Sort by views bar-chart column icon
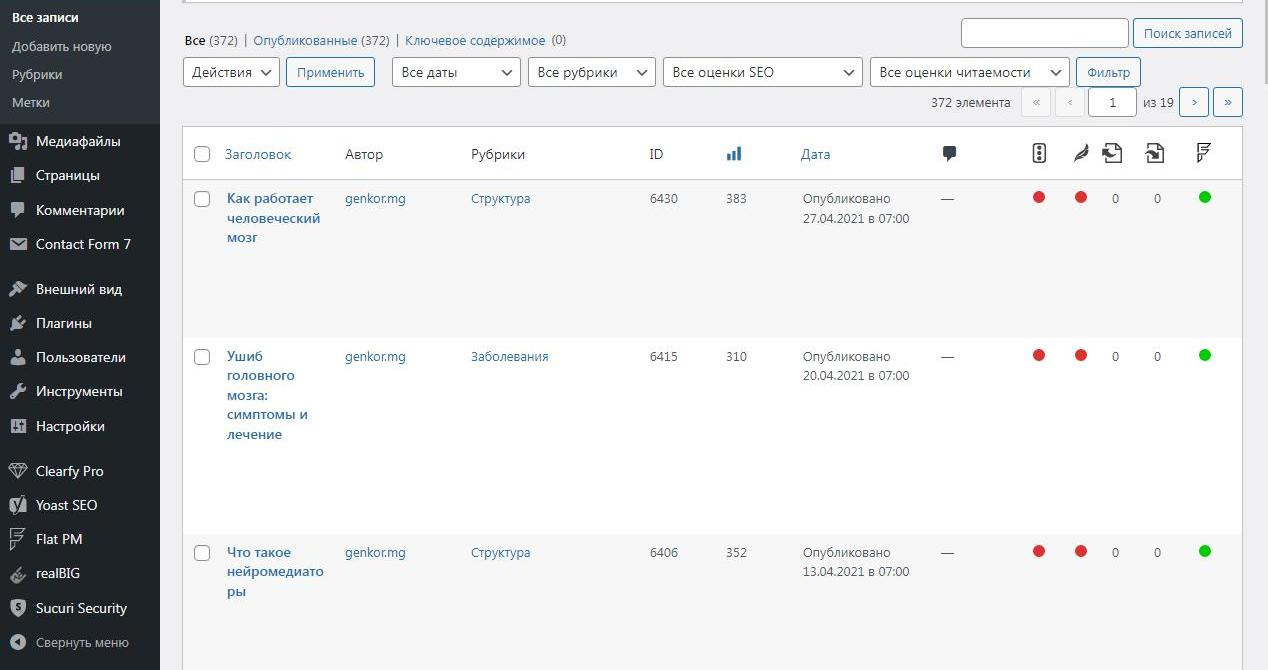This screenshot has width=1268, height=670. point(734,154)
